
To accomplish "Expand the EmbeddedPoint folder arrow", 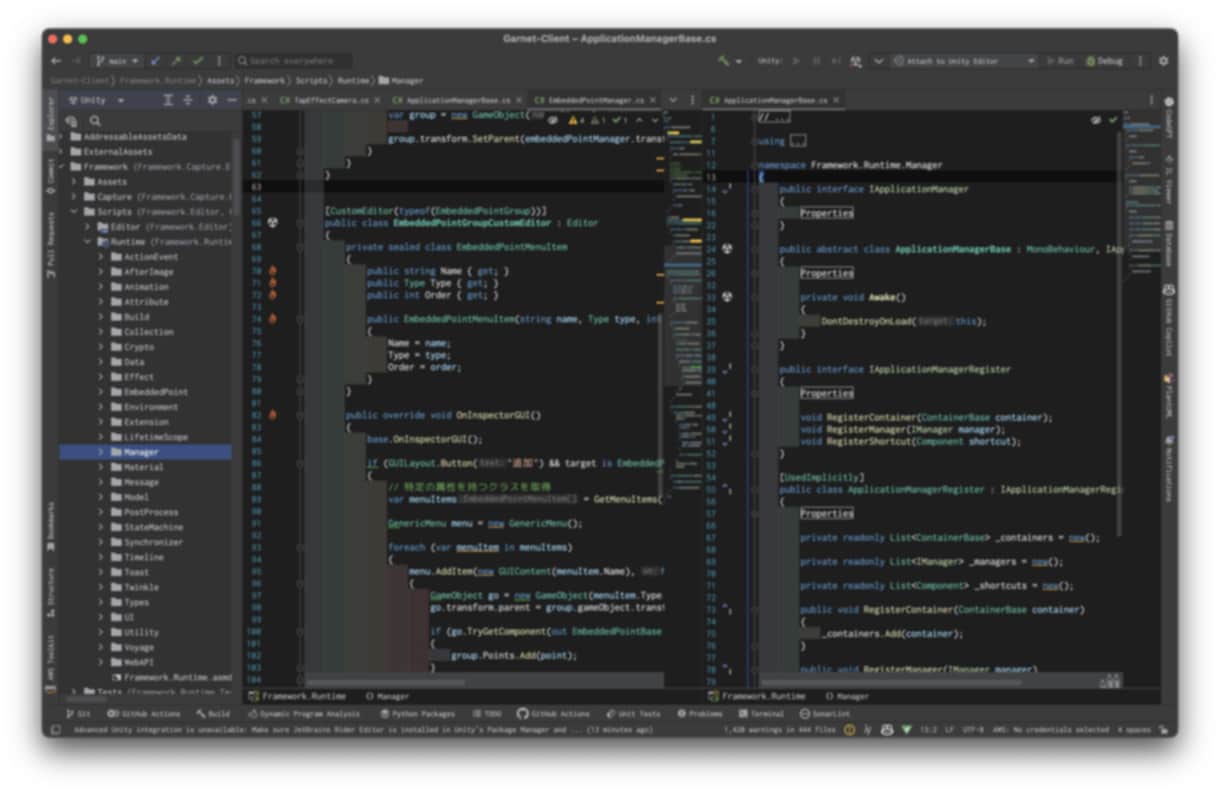I will tap(101, 392).
